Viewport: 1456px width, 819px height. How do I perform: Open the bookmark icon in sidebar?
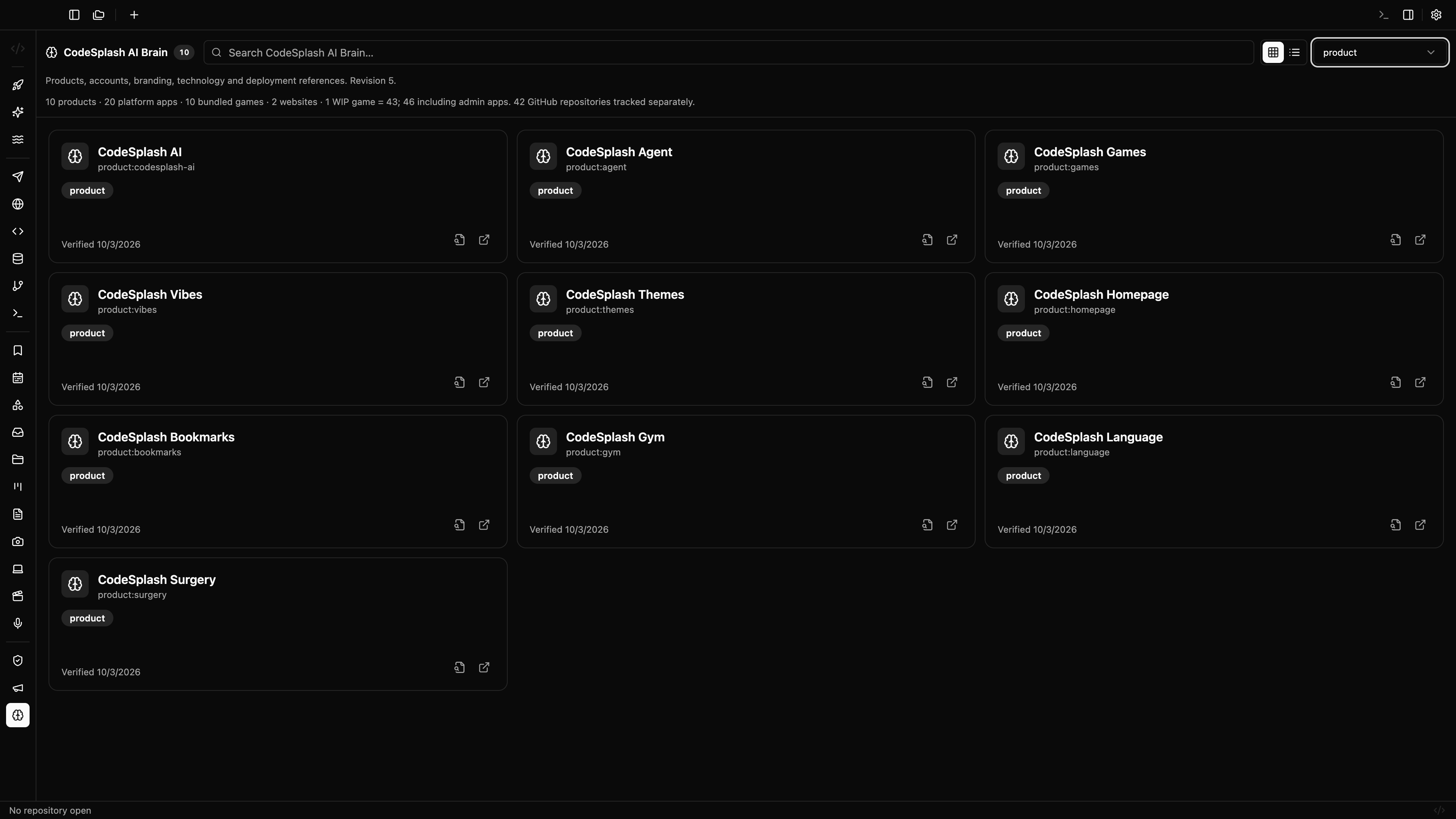17,350
